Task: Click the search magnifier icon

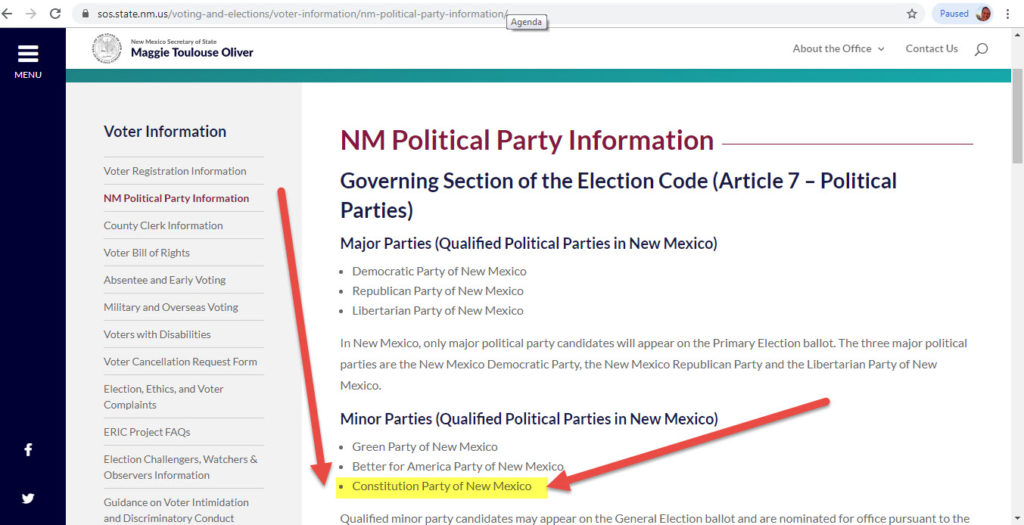Action: coord(981,49)
